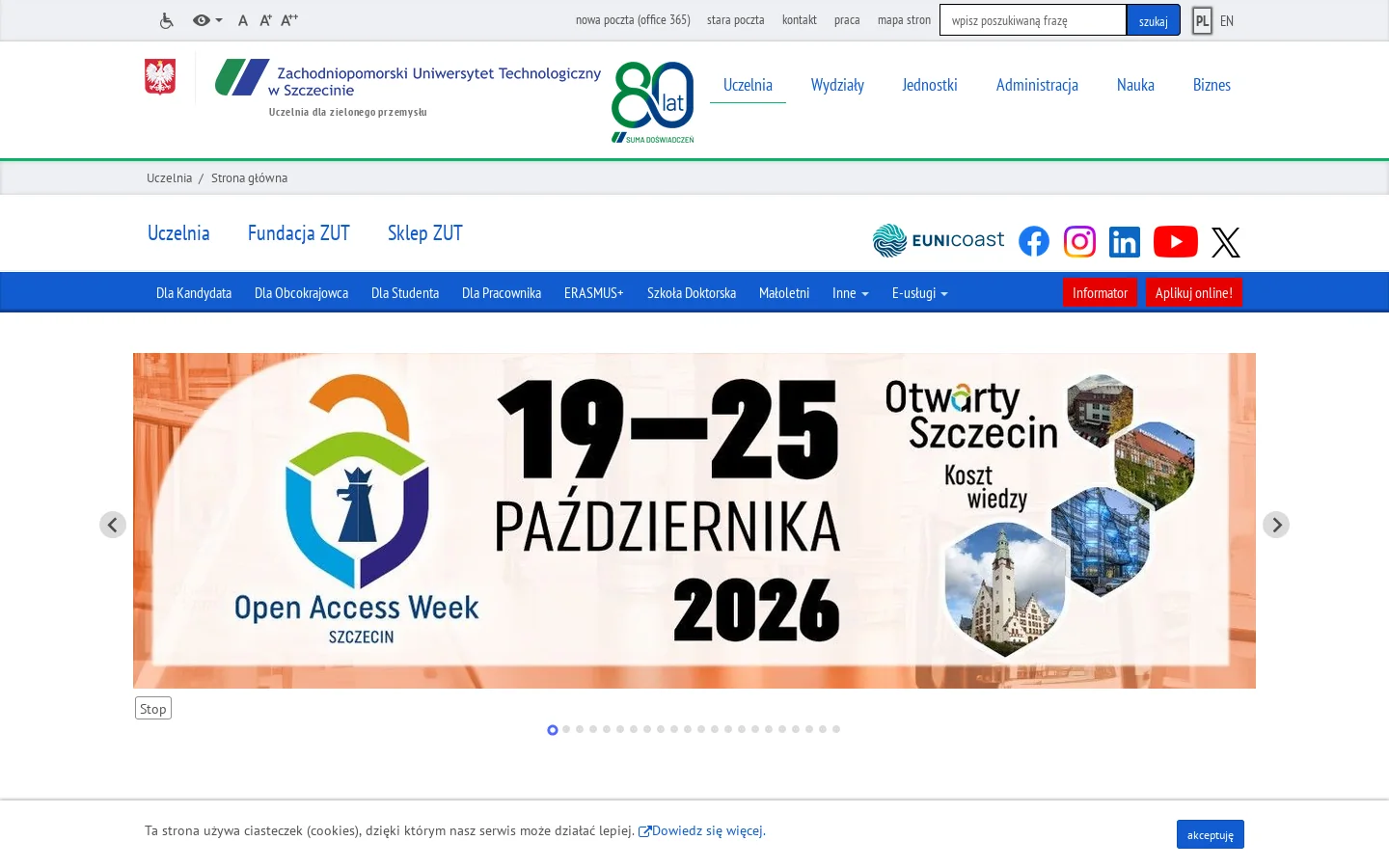This screenshot has width=1389, height=868.
Task: Expand the Inne dropdown menu
Action: (x=851, y=293)
